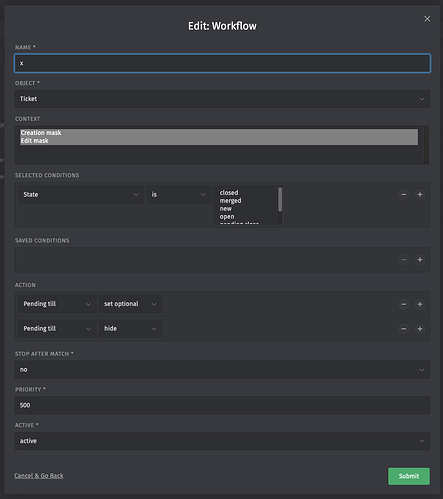Add a new selected condition with plus icon
Image resolution: width=443 pixels, height=499 pixels.
420,194
